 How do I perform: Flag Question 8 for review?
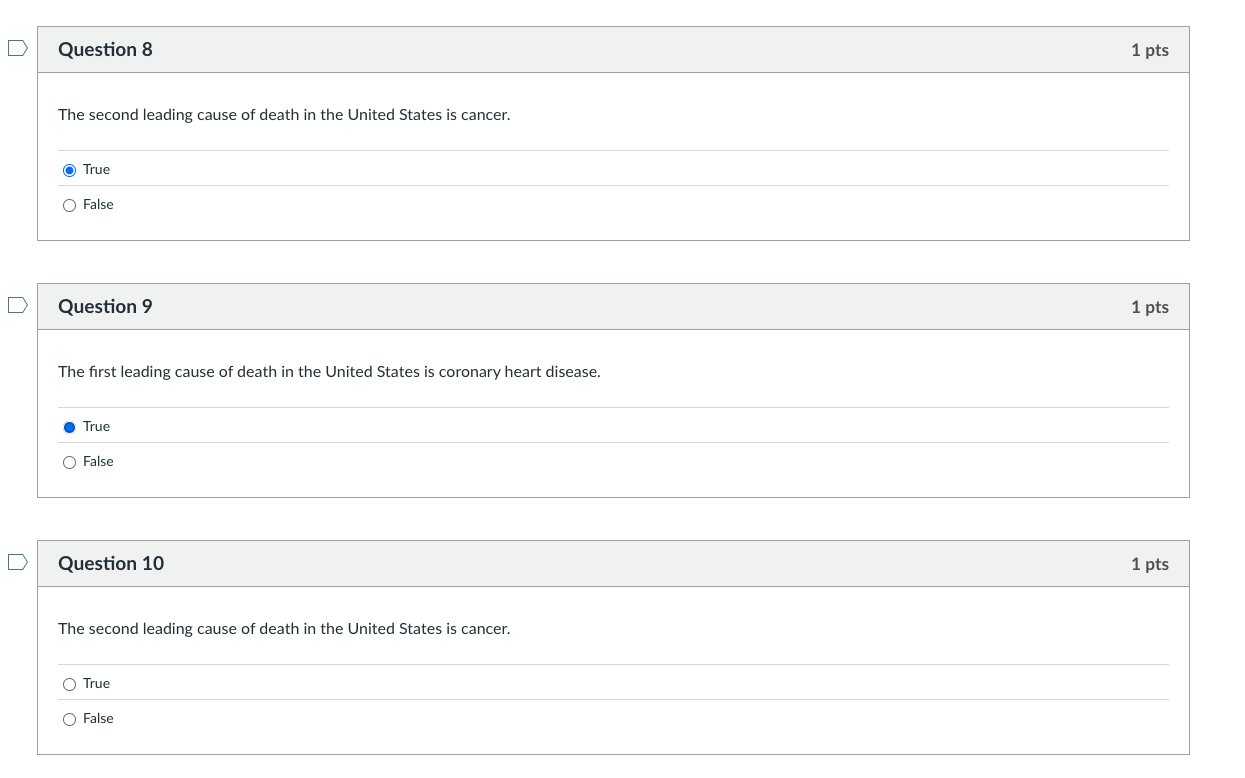tap(17, 49)
